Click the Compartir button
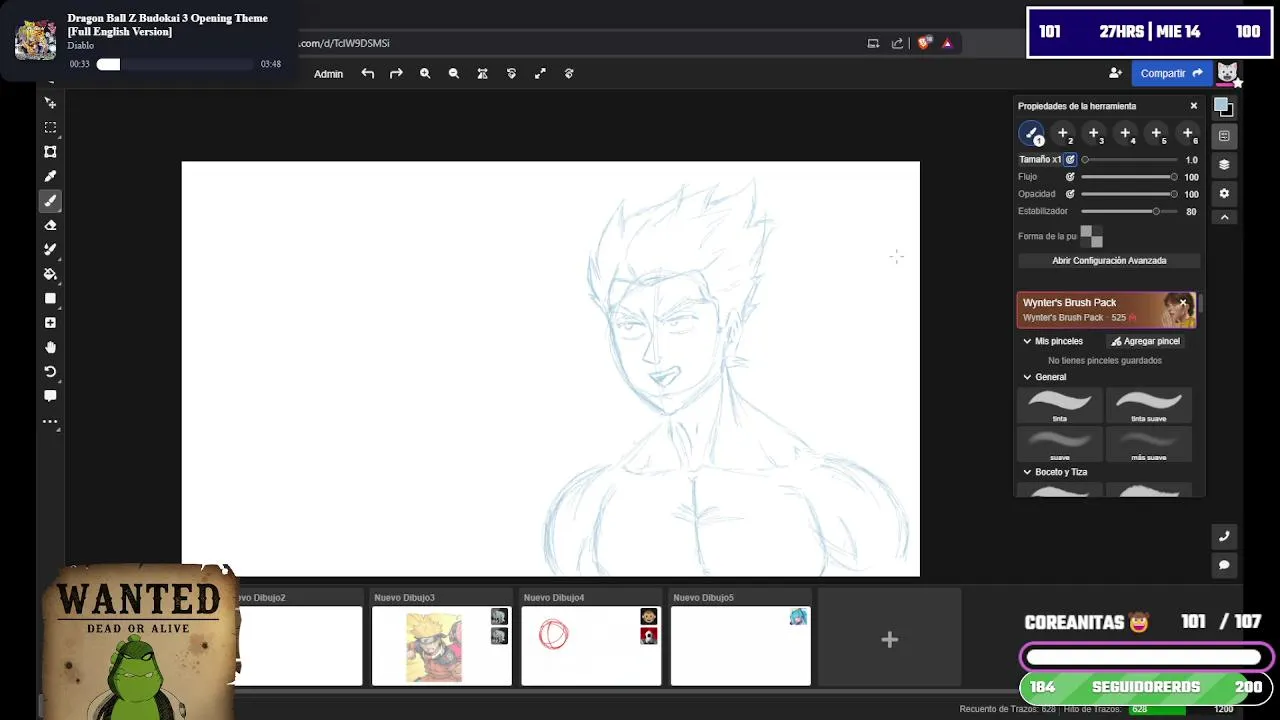 pos(1172,73)
